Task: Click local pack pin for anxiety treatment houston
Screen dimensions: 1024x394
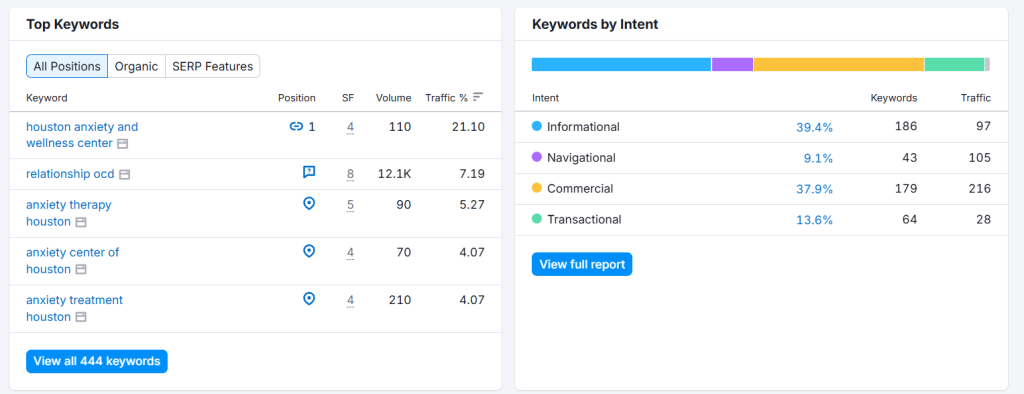Action: (310, 299)
